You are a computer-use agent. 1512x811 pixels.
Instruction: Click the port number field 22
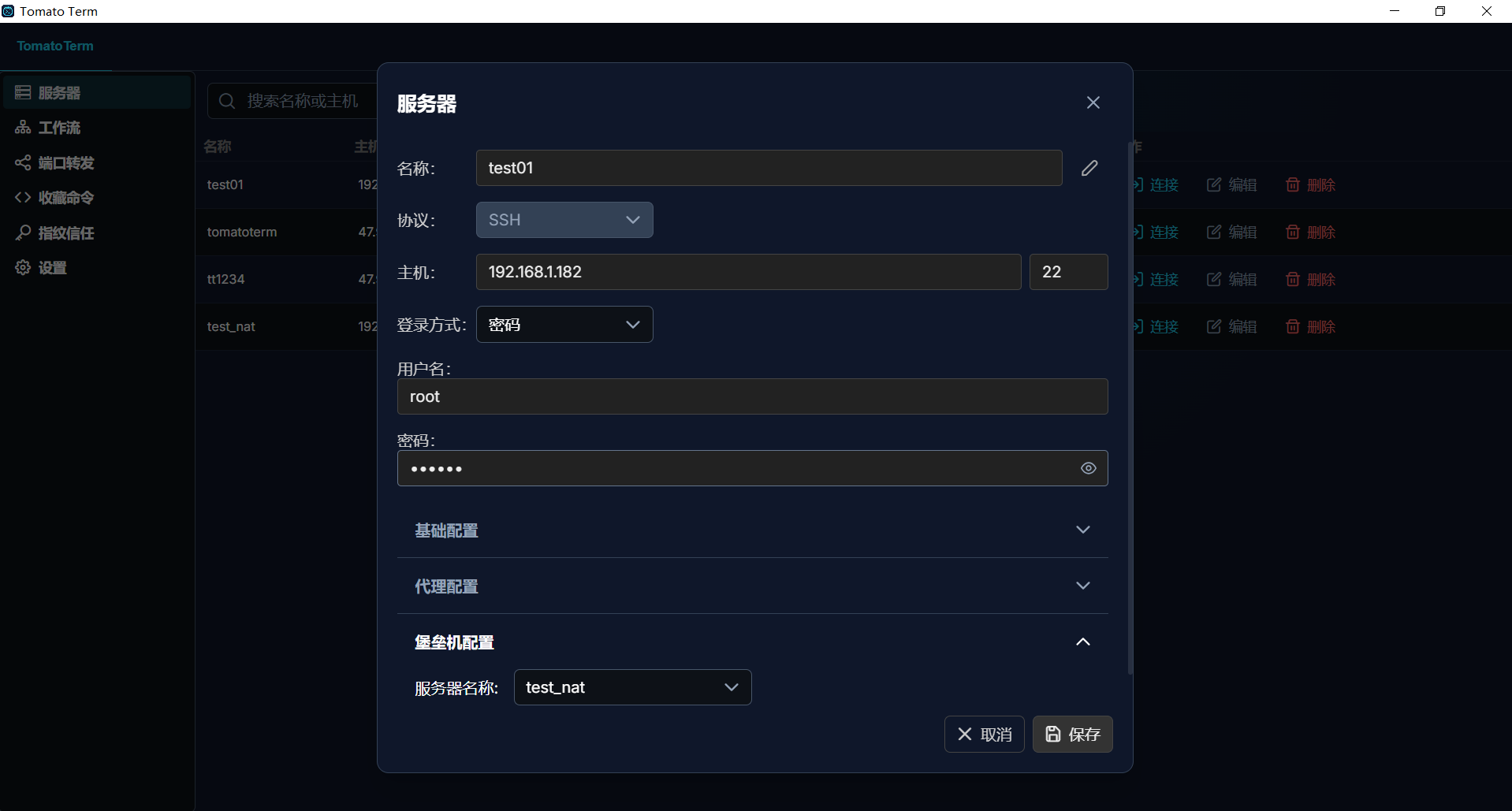[1068, 272]
